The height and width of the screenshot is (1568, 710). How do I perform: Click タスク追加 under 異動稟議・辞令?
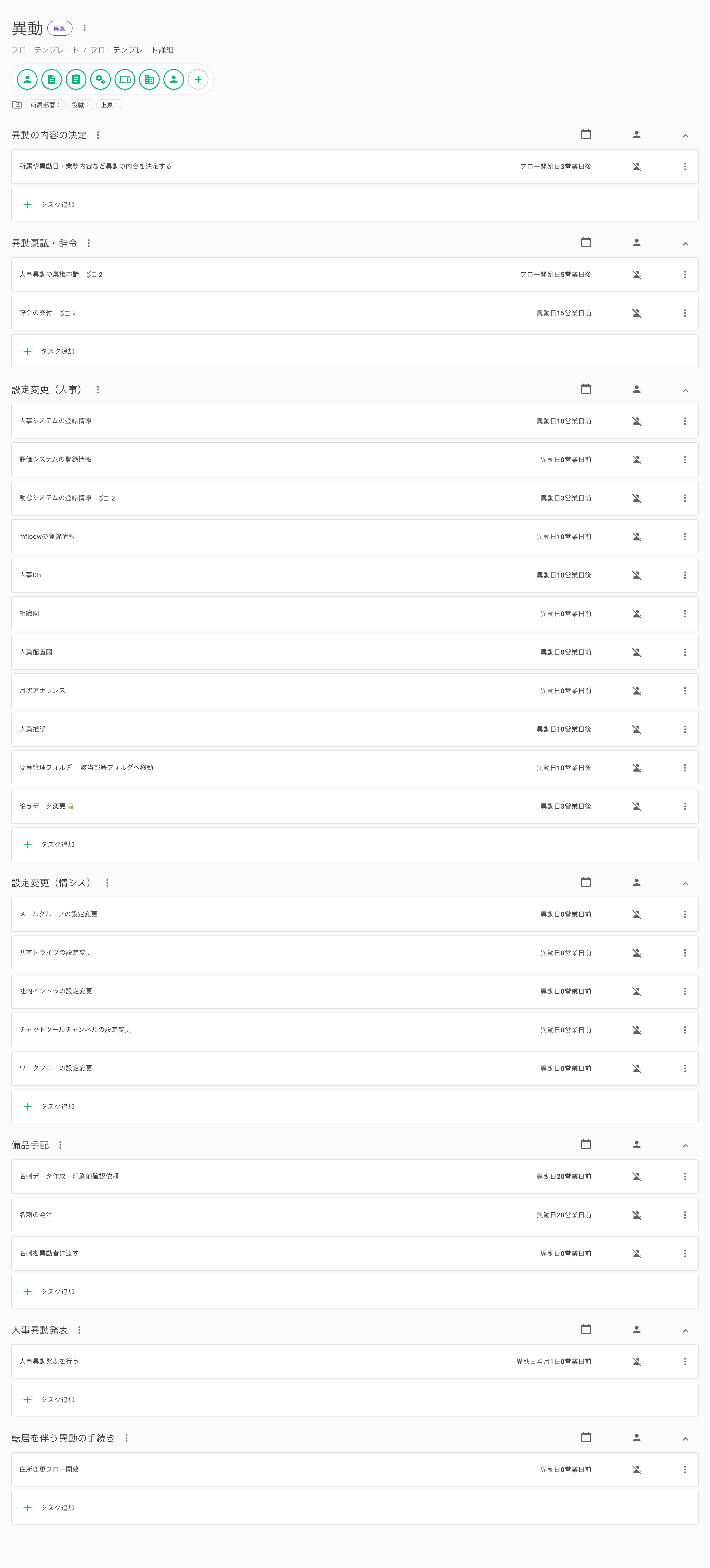(x=355, y=351)
